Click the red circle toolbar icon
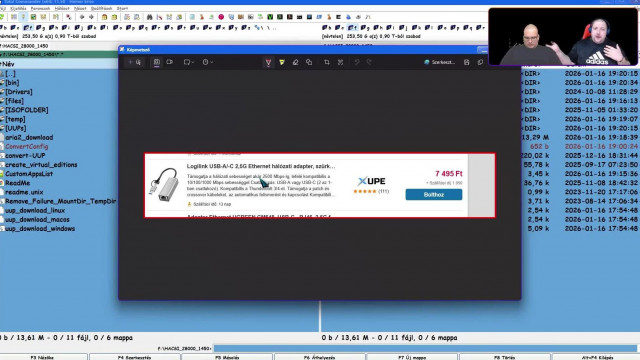Viewport: 640px width, 360px height. pos(221,17)
